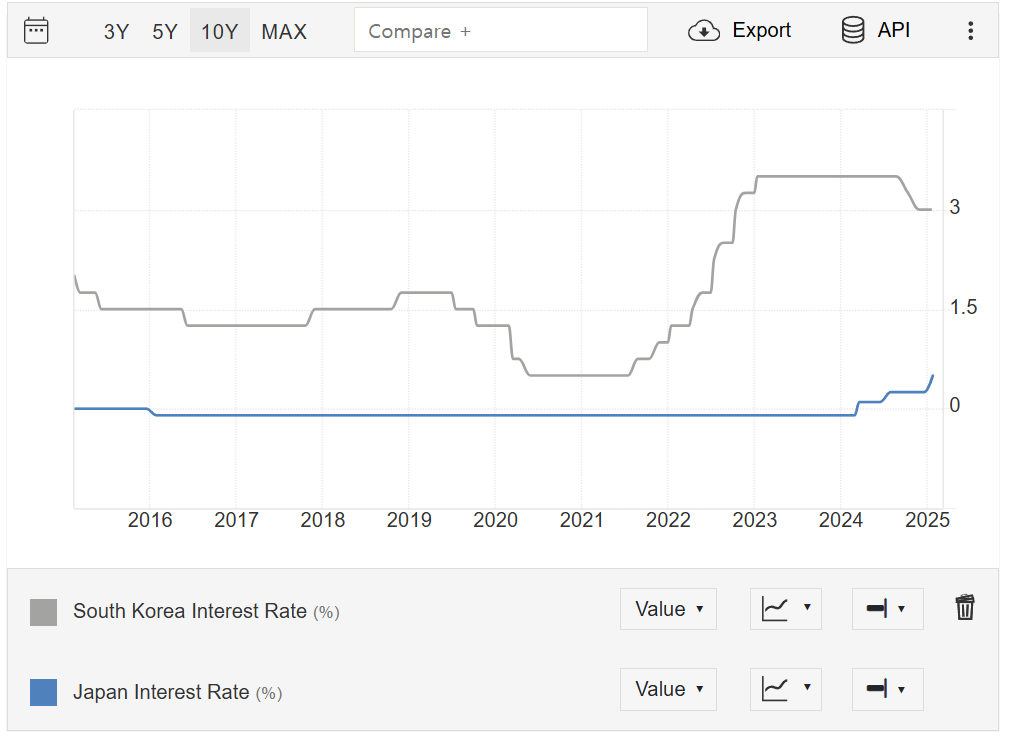Select the 3Y time range
The width and height of the screenshot is (1009, 736).
click(116, 32)
